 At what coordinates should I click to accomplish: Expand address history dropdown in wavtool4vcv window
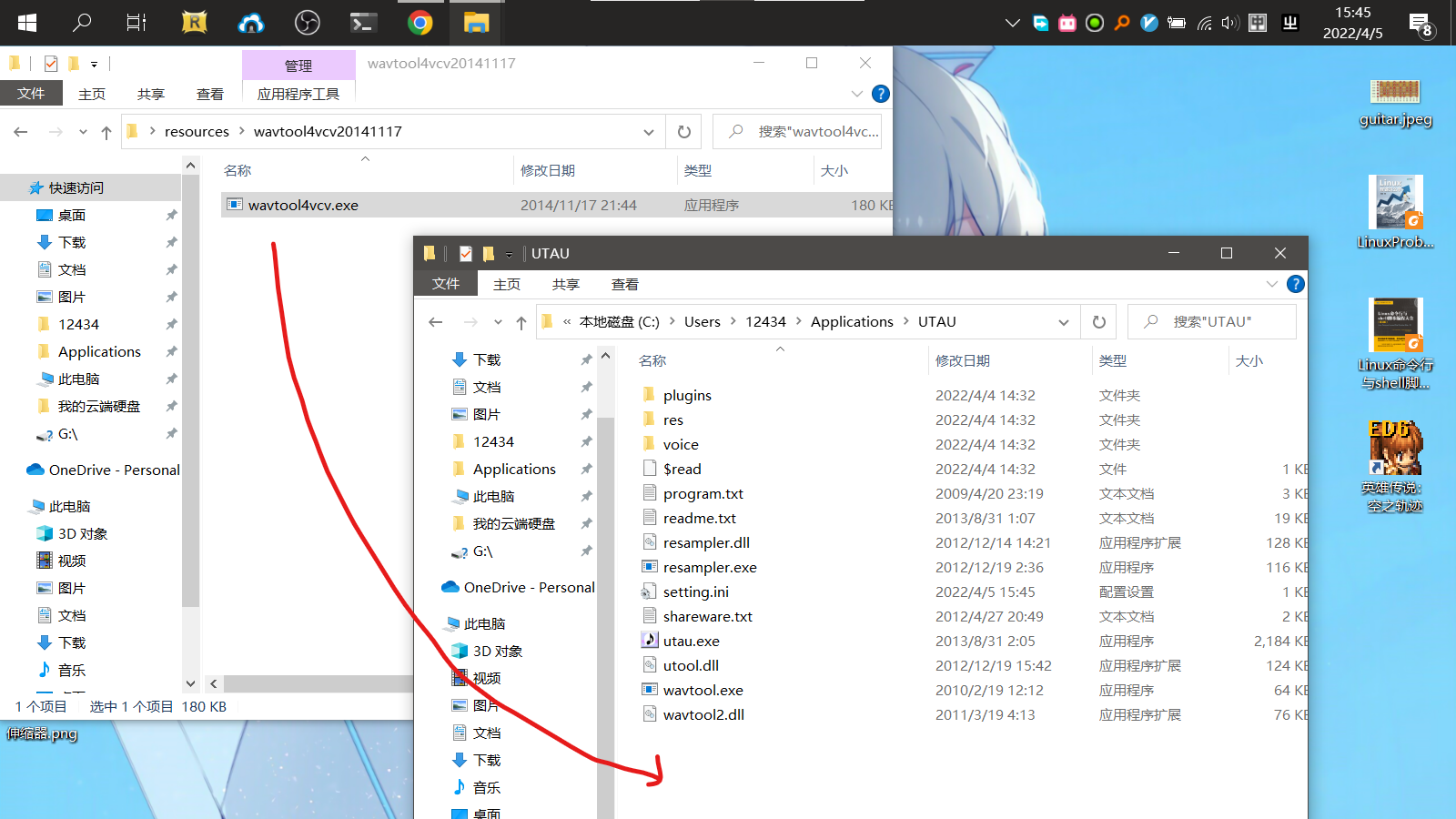coord(649,132)
